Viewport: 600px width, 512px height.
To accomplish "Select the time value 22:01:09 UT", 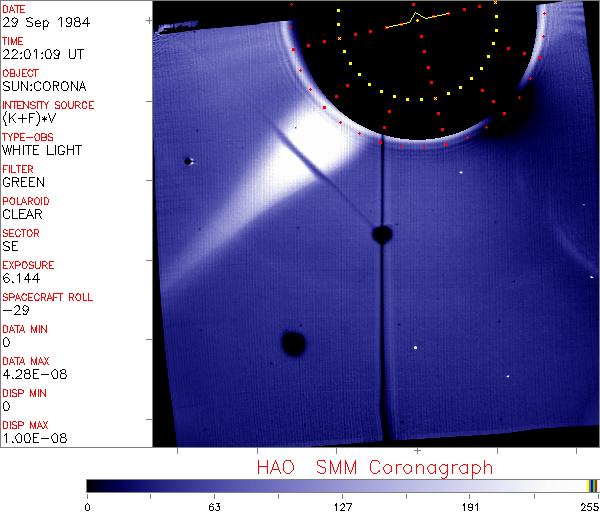I will click(41, 54).
